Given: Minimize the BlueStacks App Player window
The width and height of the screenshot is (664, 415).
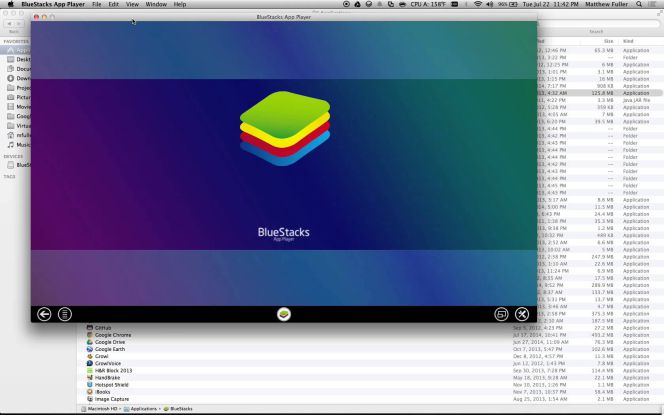Looking at the screenshot, I should [44, 17].
